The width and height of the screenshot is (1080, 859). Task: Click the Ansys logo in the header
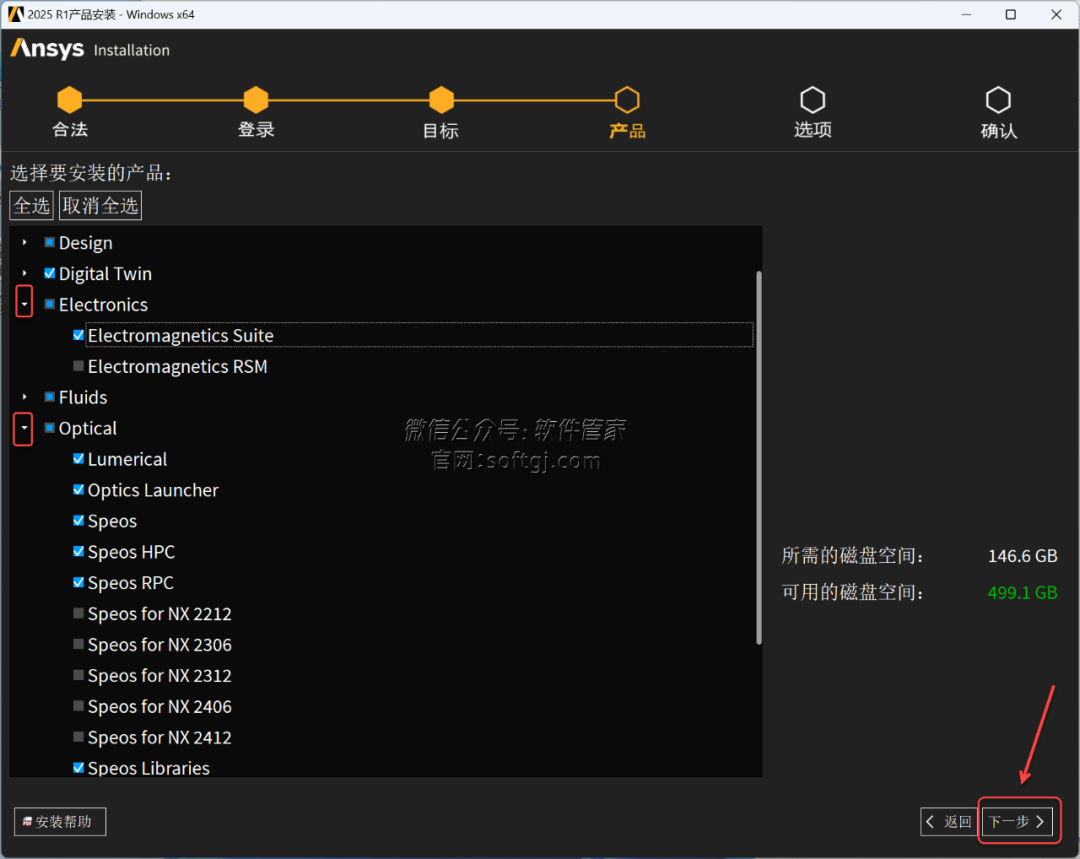click(47, 49)
